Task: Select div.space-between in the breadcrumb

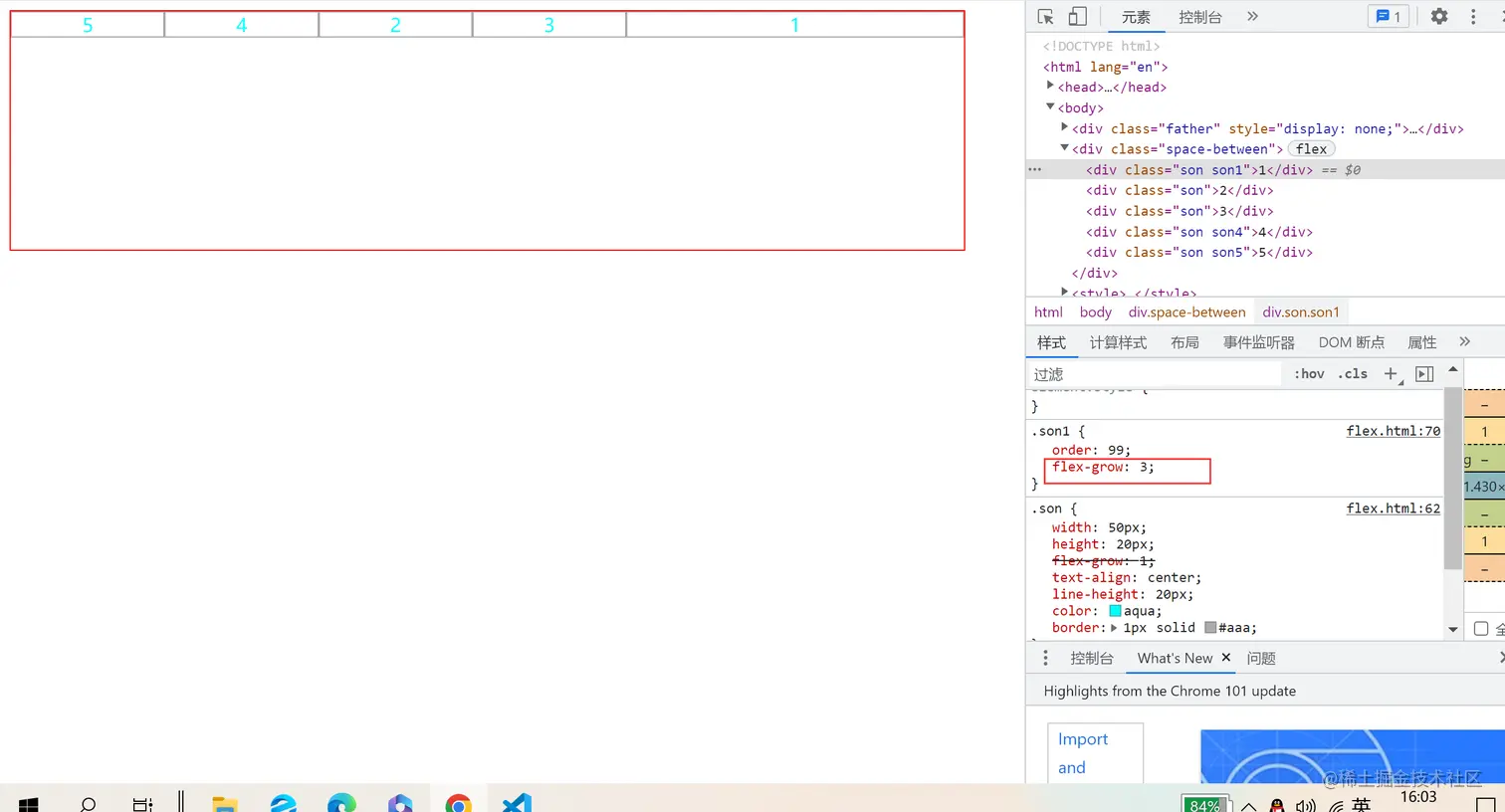Action: tap(1187, 312)
